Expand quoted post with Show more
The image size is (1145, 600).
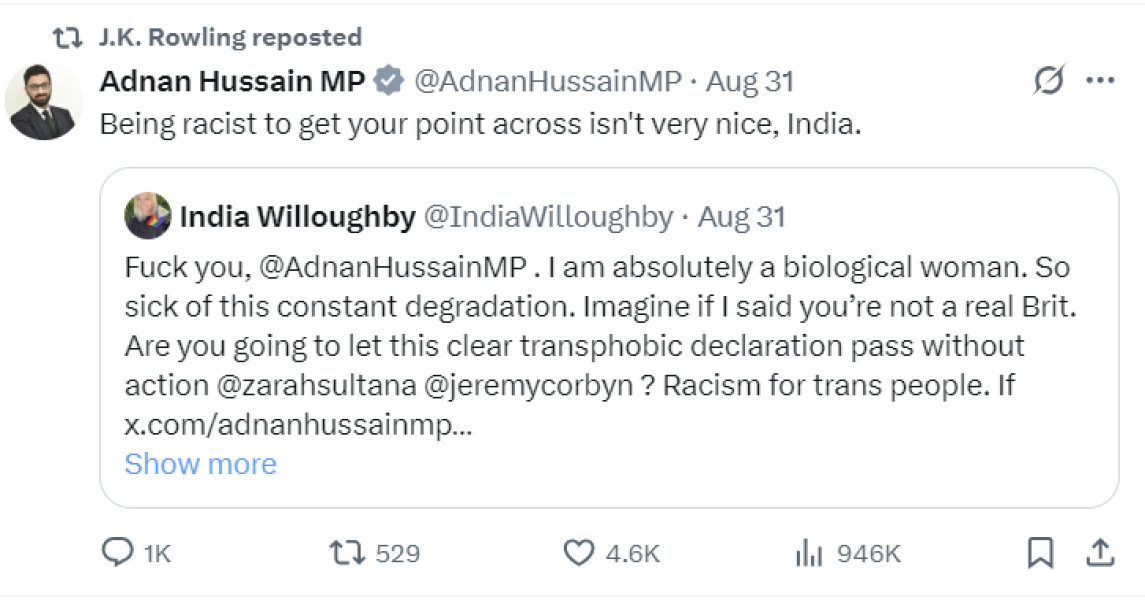click(x=200, y=464)
